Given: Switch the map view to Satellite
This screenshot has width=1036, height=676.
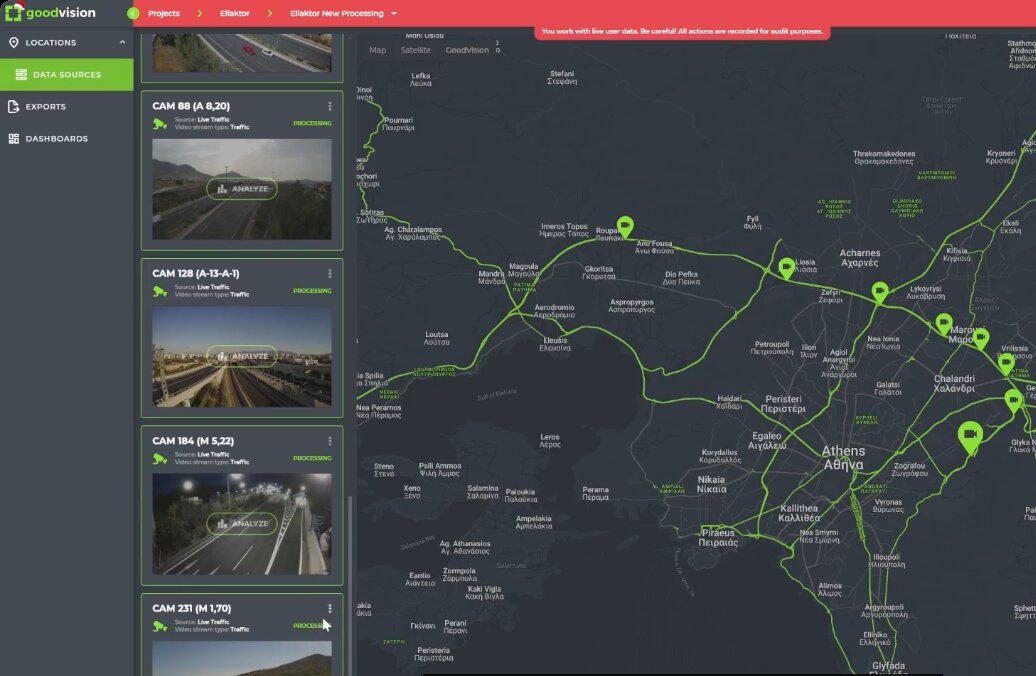Looking at the screenshot, I should click(416, 50).
